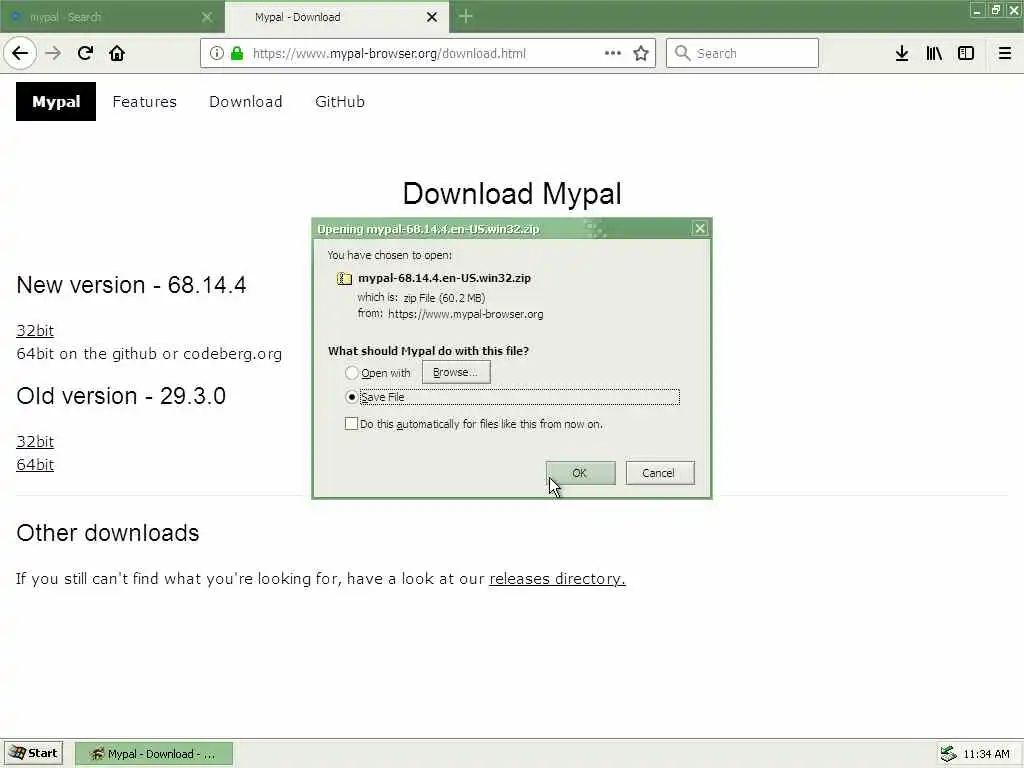The width and height of the screenshot is (1024, 768).
Task: Click the 11:34 AM taskbar clock
Action: tap(986, 754)
